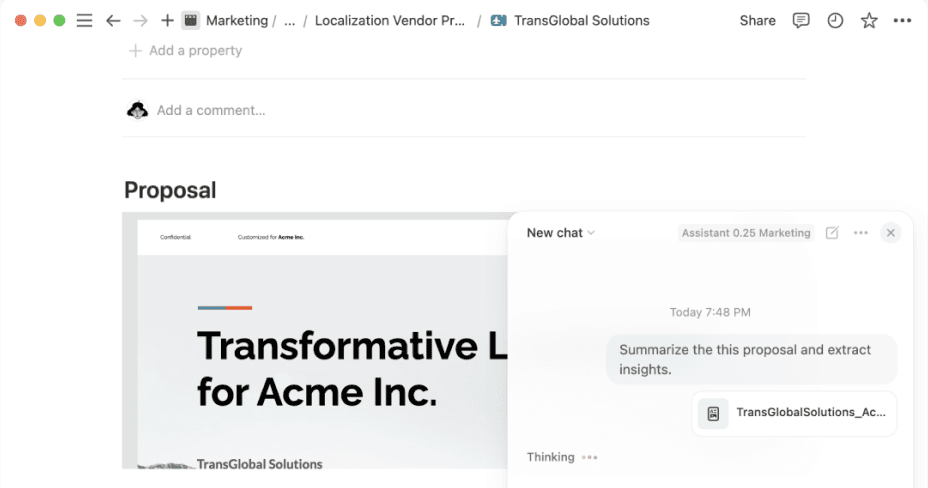Select the TransGlobal Solutions breadcrumb

click(x=580, y=20)
